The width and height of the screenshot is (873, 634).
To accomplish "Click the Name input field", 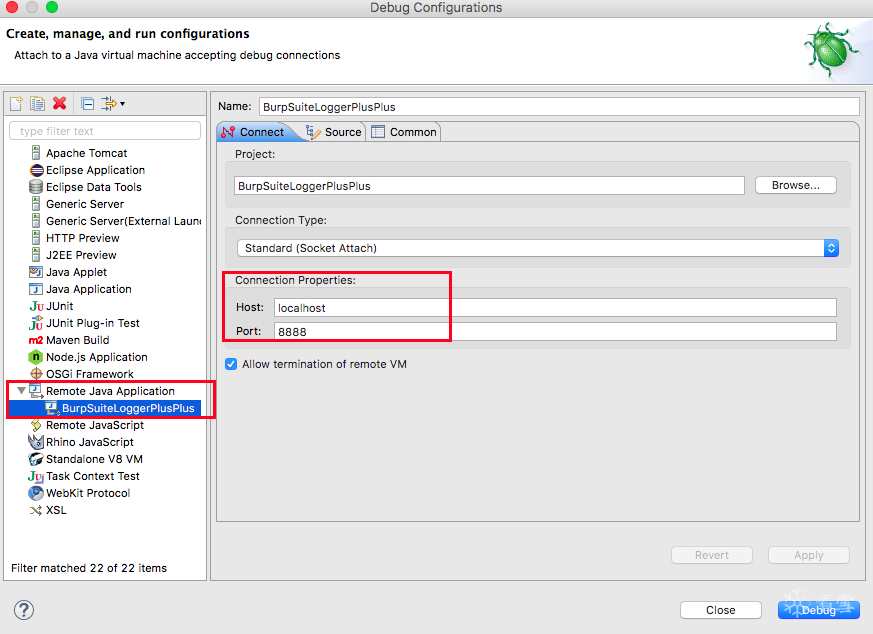I will click(x=559, y=107).
